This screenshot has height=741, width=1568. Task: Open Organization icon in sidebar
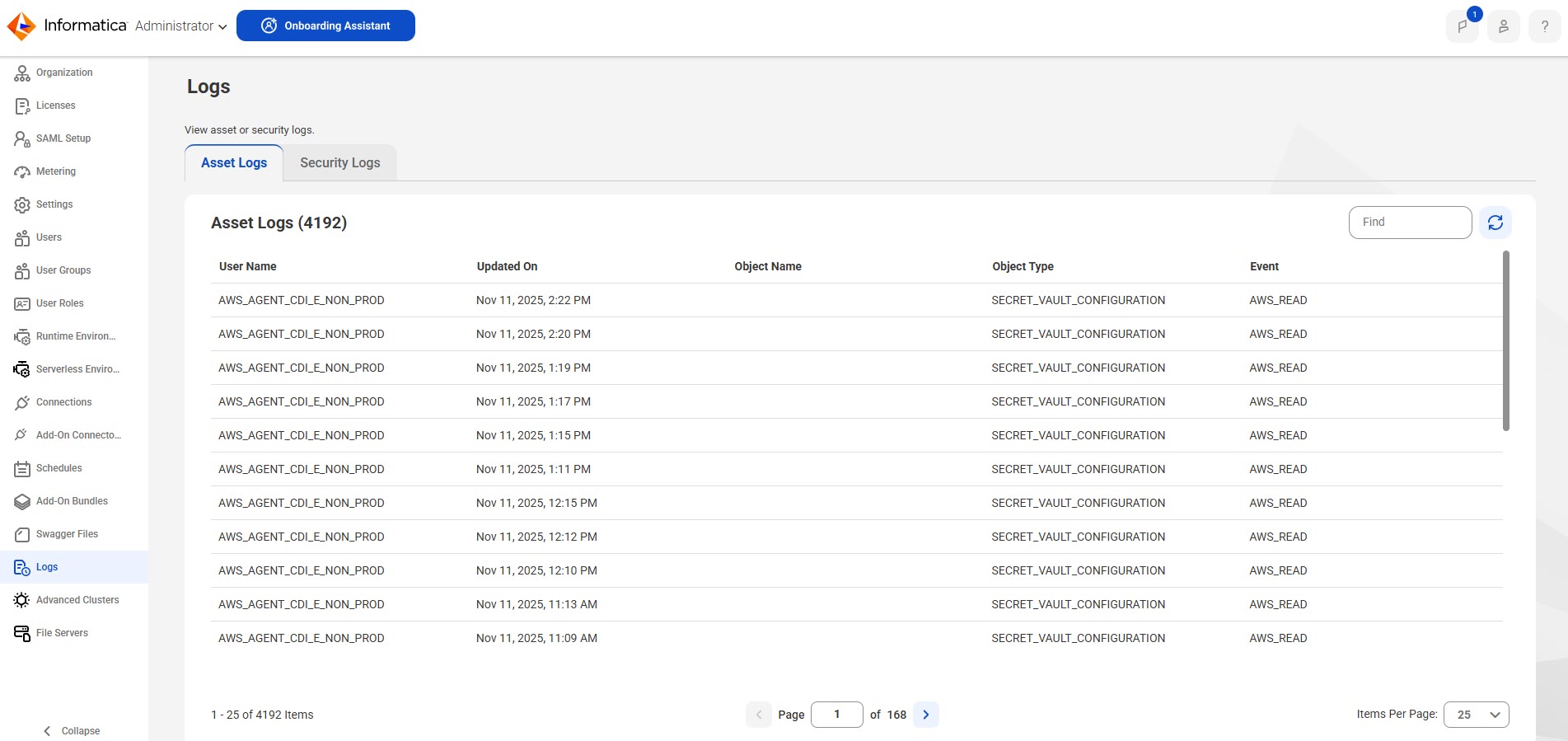click(x=22, y=73)
